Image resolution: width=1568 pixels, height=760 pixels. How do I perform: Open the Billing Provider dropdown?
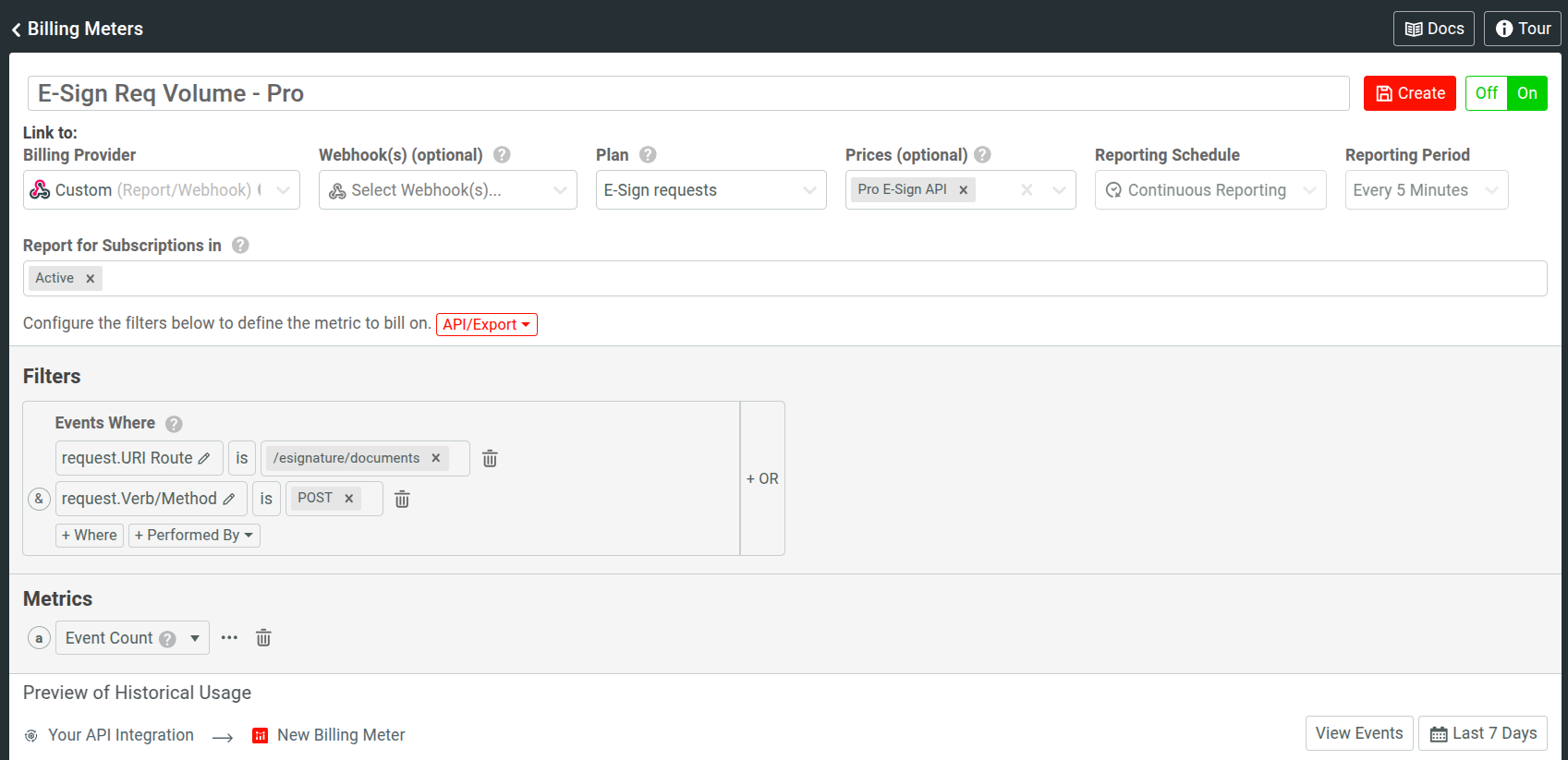162,190
